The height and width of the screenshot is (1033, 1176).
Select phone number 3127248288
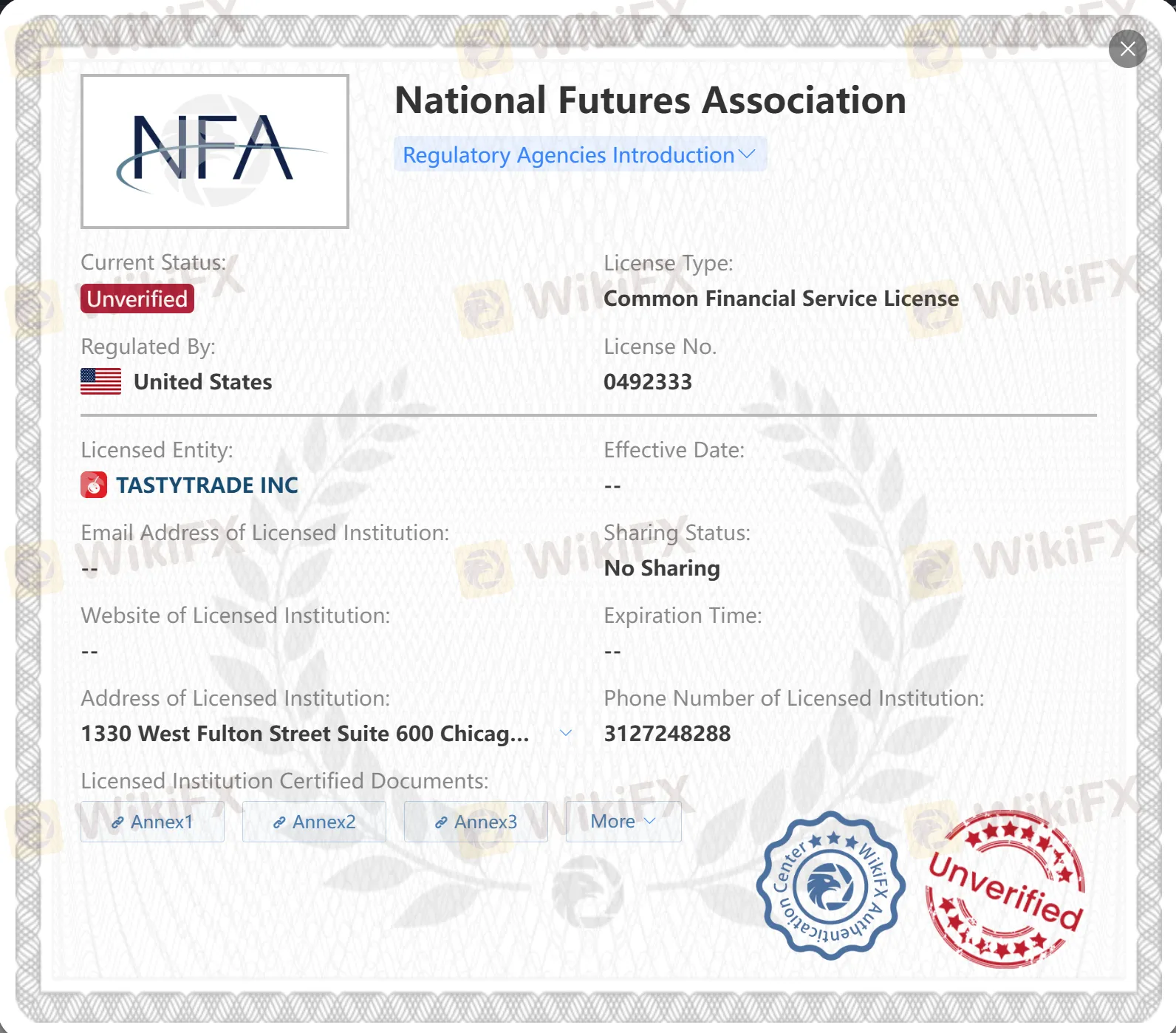point(667,733)
